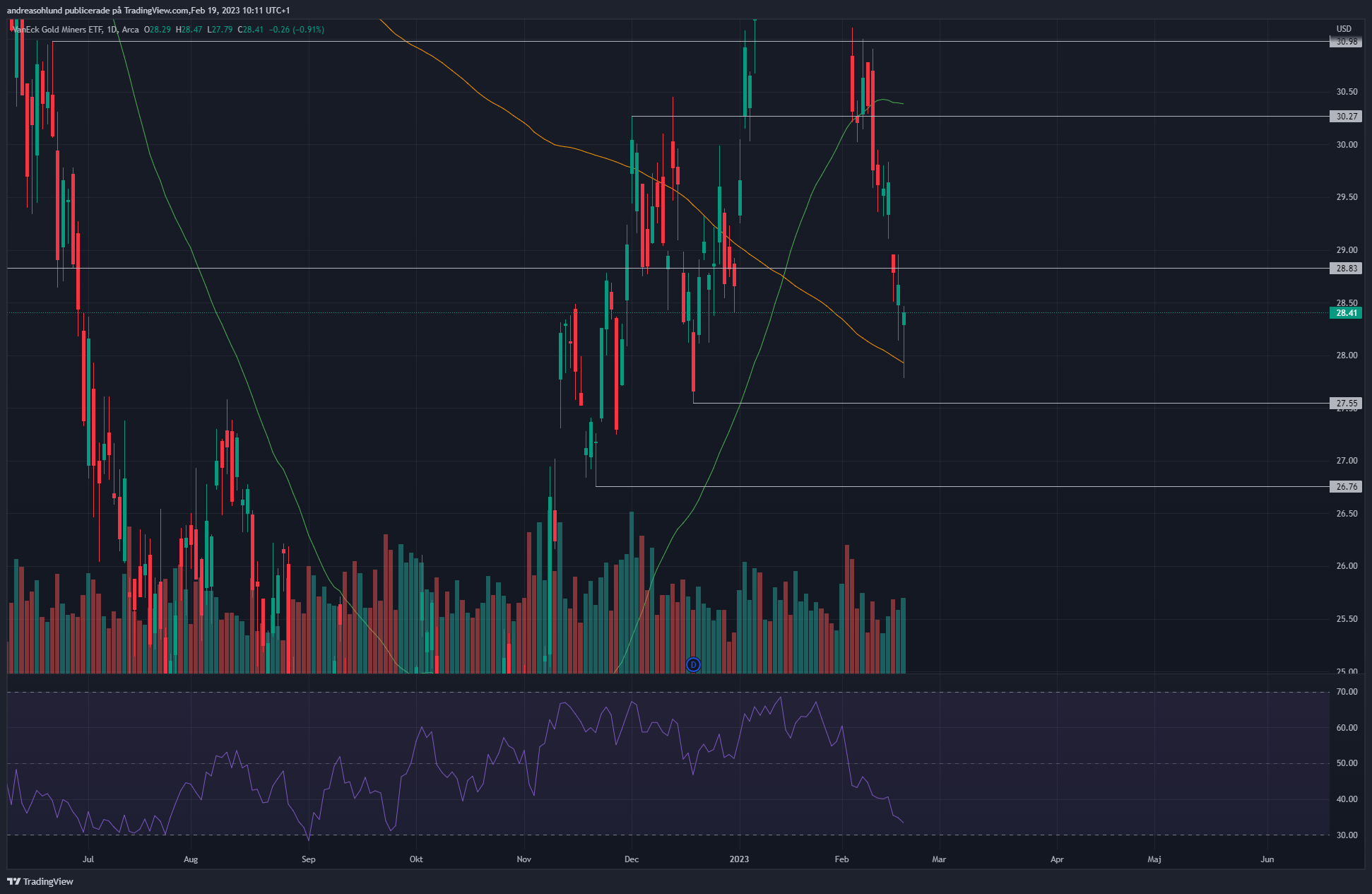
Task: Click the green current price 28.41 label
Action: pos(1345,313)
